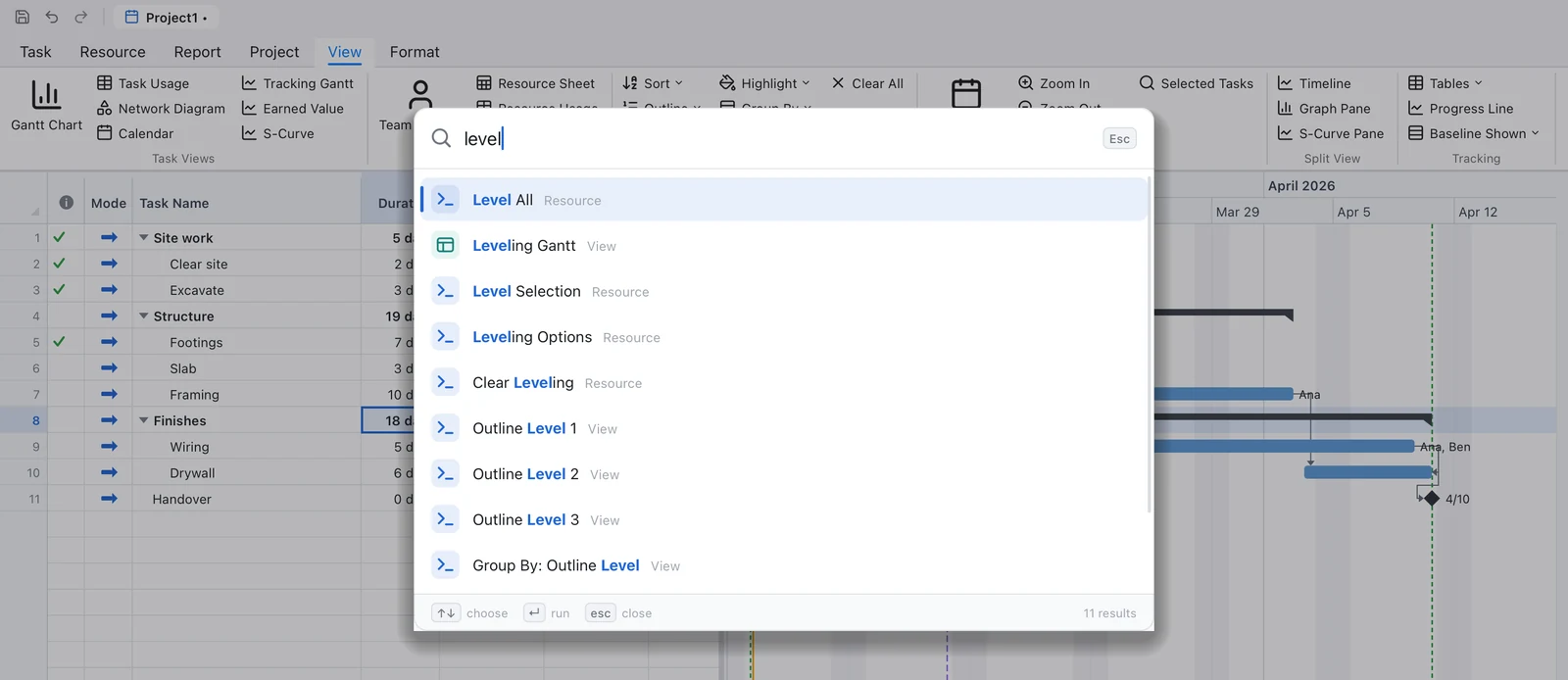This screenshot has height=680, width=1568.
Task: Open the S-Curve task view
Action: pos(278,133)
